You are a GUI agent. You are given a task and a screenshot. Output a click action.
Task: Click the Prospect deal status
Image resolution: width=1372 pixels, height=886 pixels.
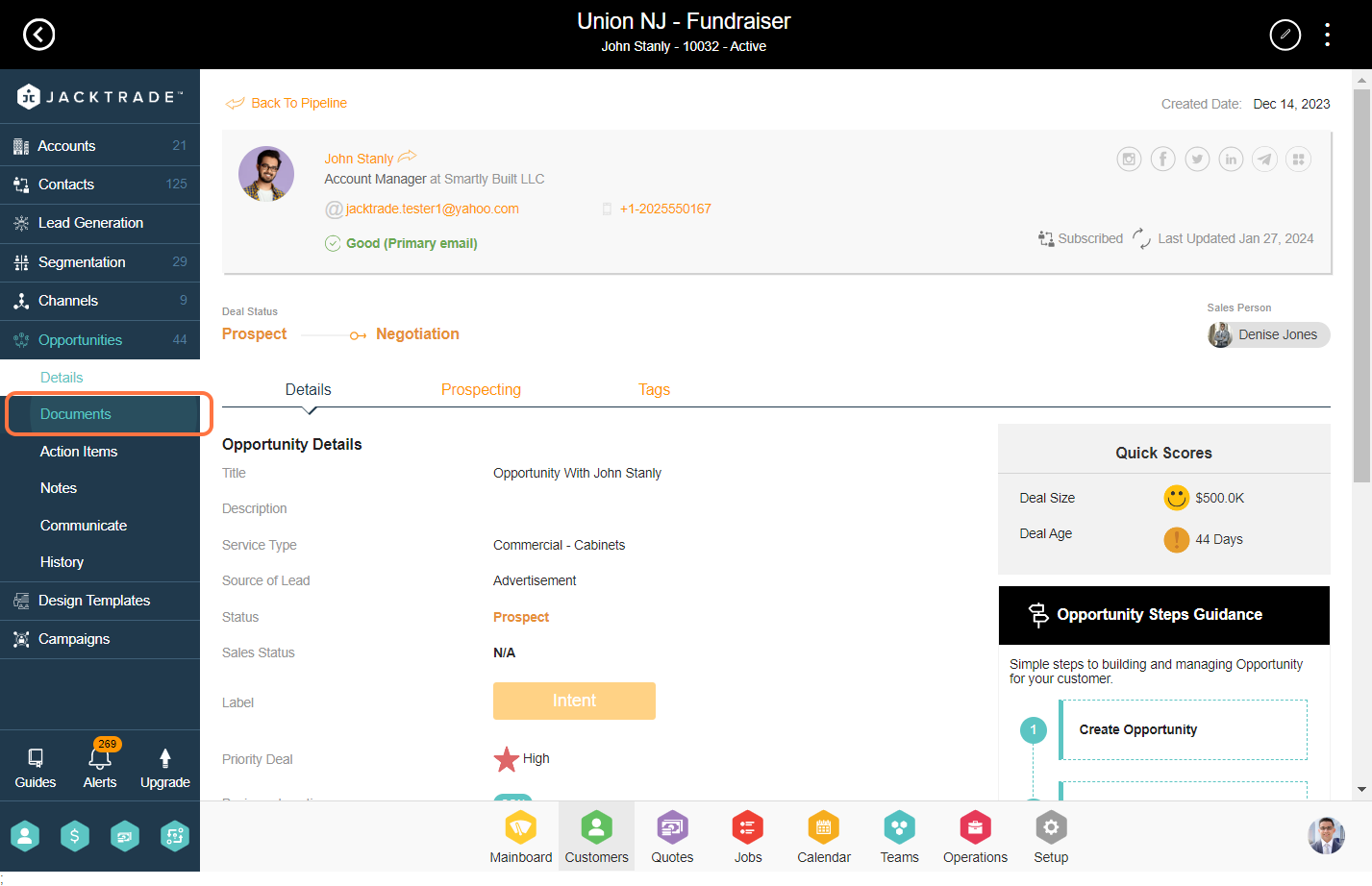(x=254, y=333)
